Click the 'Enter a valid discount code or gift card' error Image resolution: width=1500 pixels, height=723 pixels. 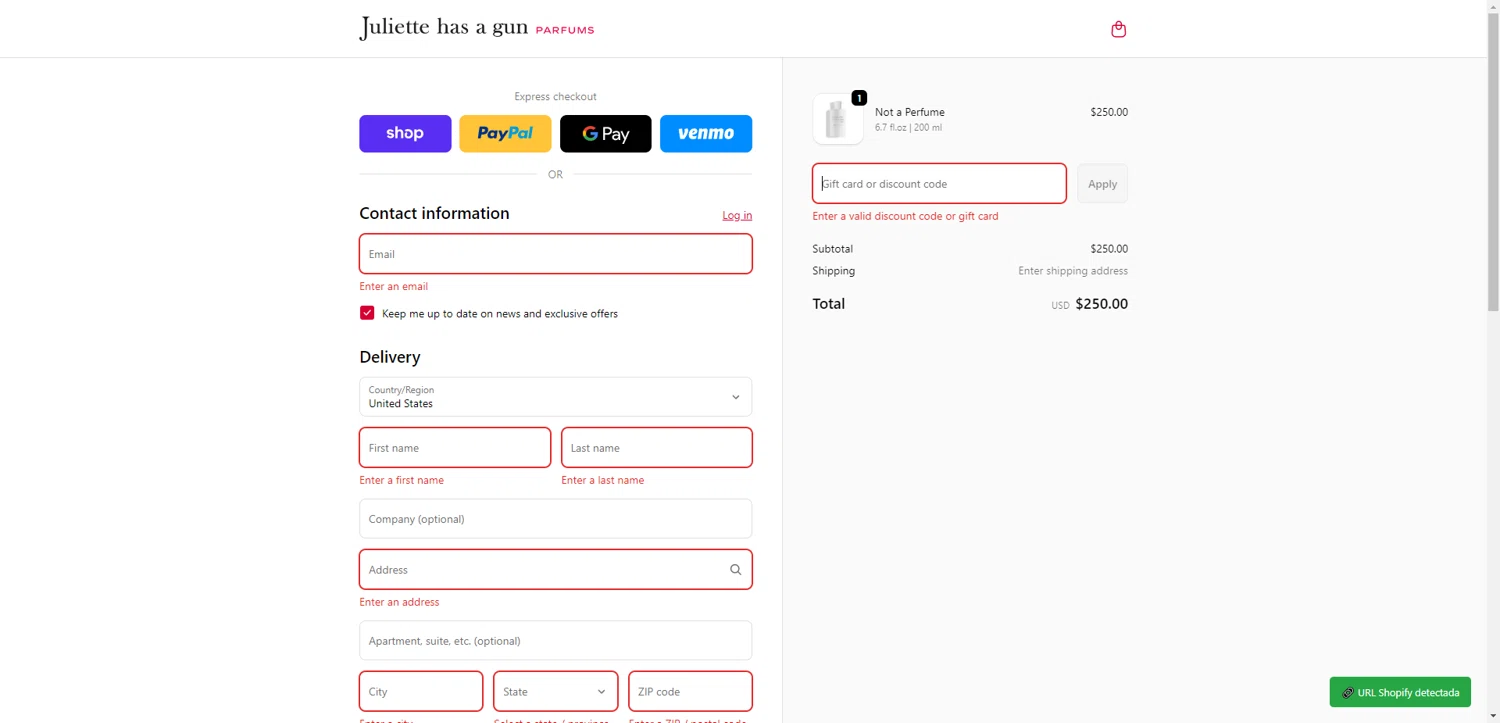pos(905,216)
